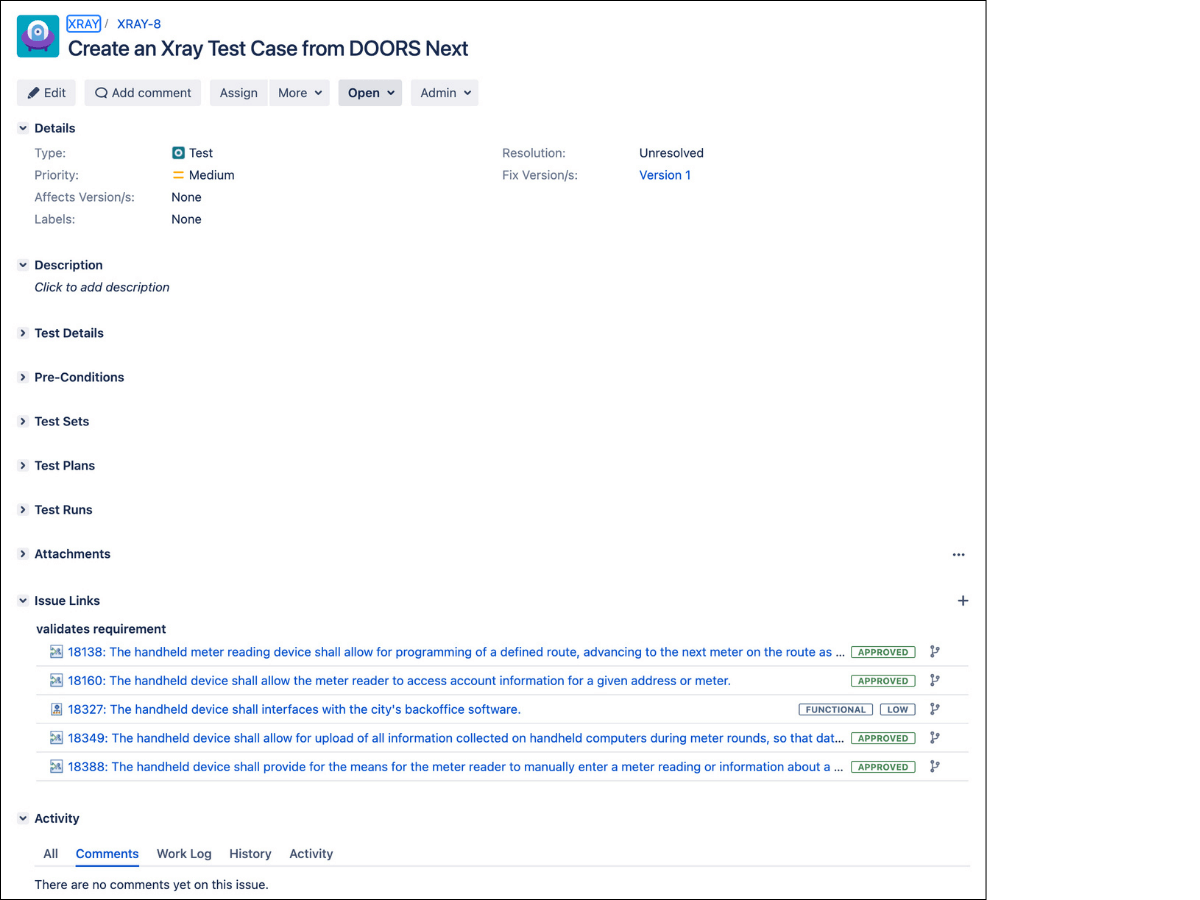Open the More dropdown menu
1200x900 pixels.
pyautogui.click(x=300, y=93)
